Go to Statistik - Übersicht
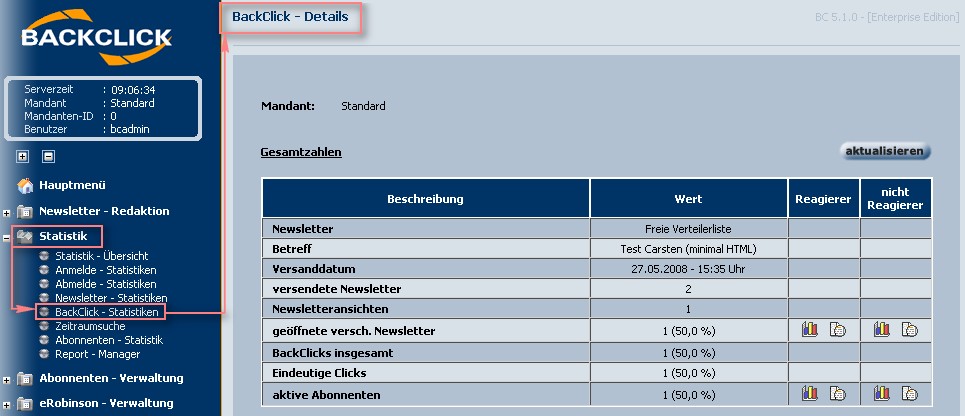The width and height of the screenshot is (965, 416). 102,256
